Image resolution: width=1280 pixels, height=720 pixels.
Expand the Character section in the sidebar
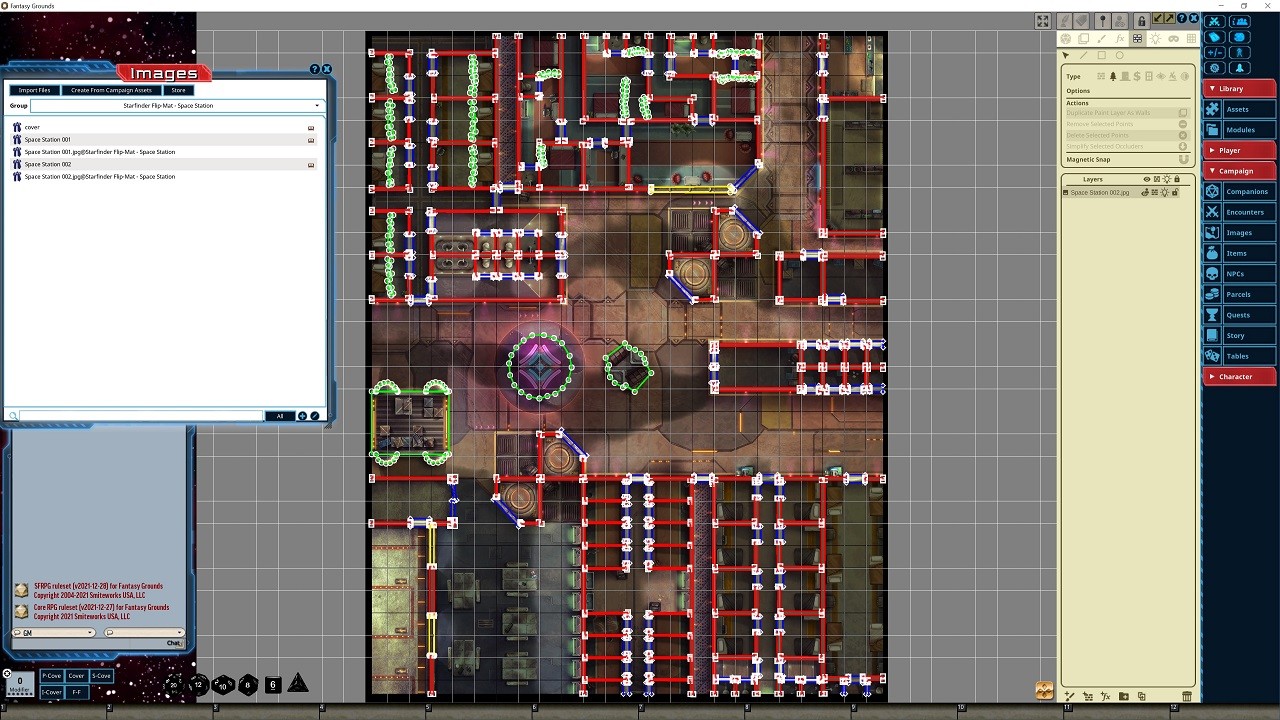pos(1239,376)
